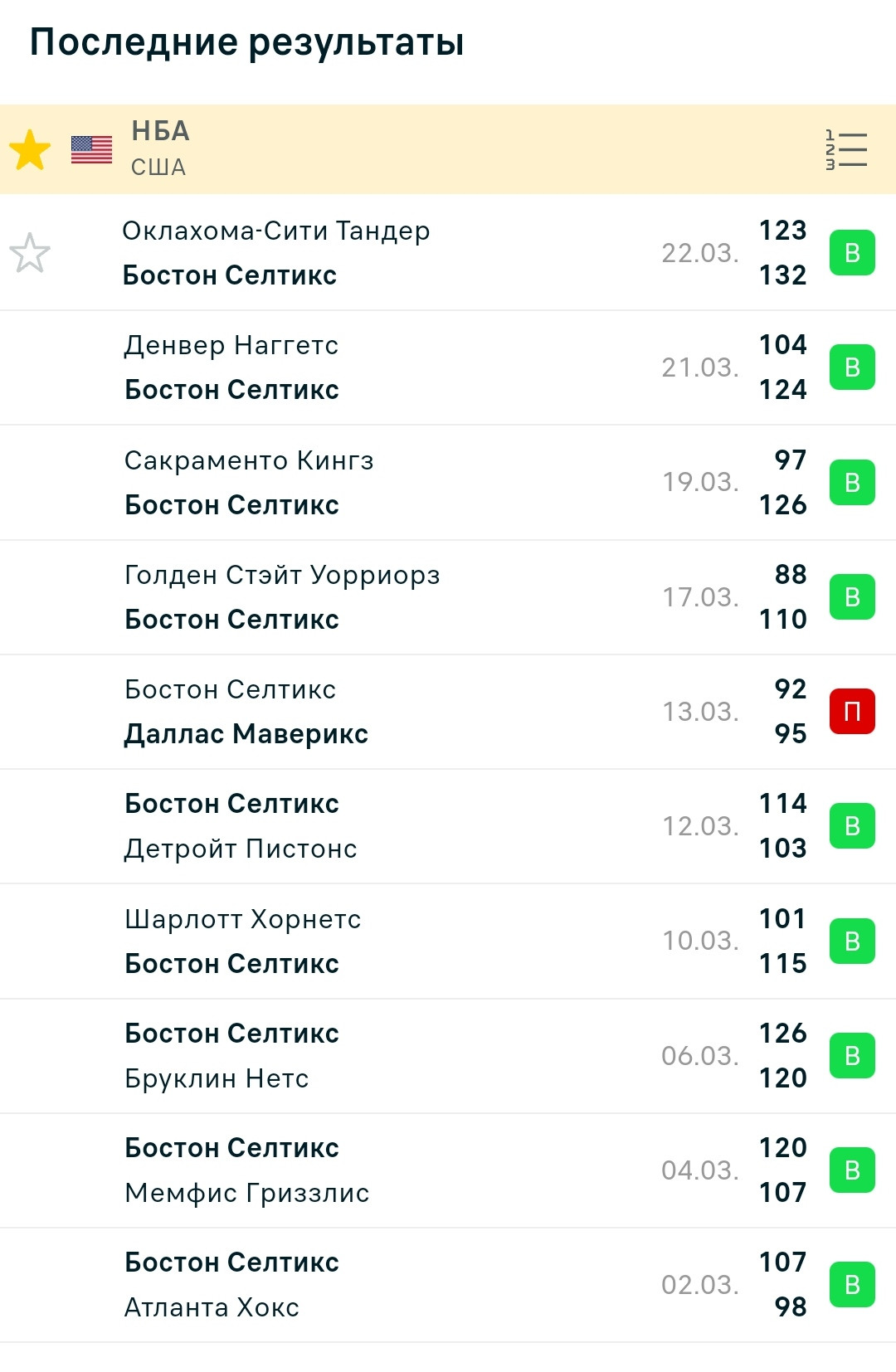Select Даллас Маверикс team name
This screenshot has width=896, height=1372.
tap(246, 734)
